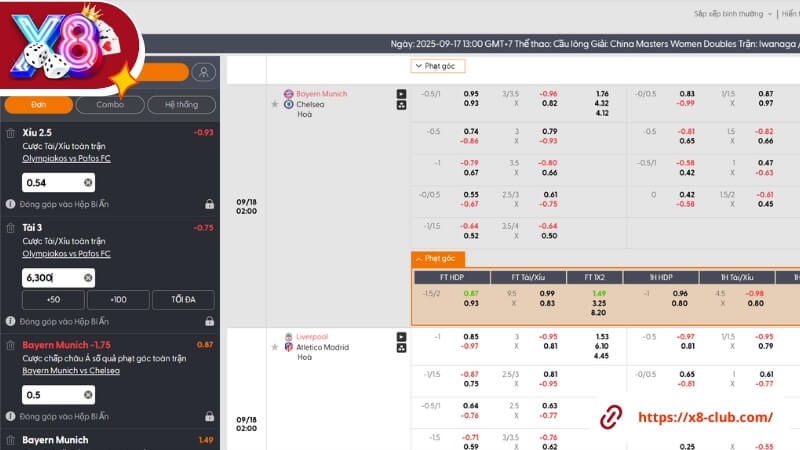This screenshot has height=450, width=800.
Task: Open the x8-club.com link icon
Action: (x=611, y=417)
